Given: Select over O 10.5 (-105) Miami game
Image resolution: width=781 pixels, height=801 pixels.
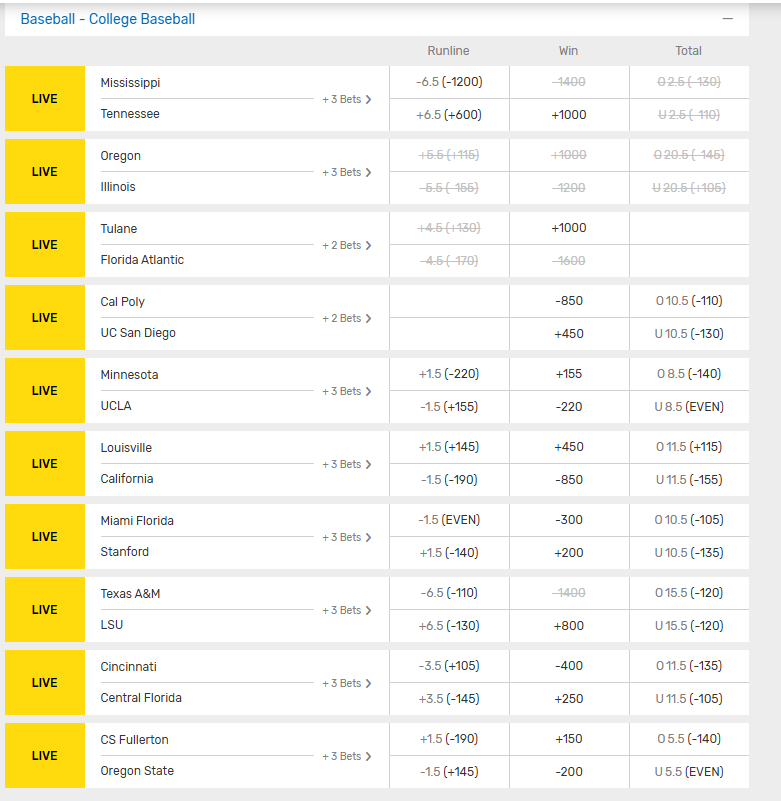Looking at the screenshot, I should pos(689,520).
